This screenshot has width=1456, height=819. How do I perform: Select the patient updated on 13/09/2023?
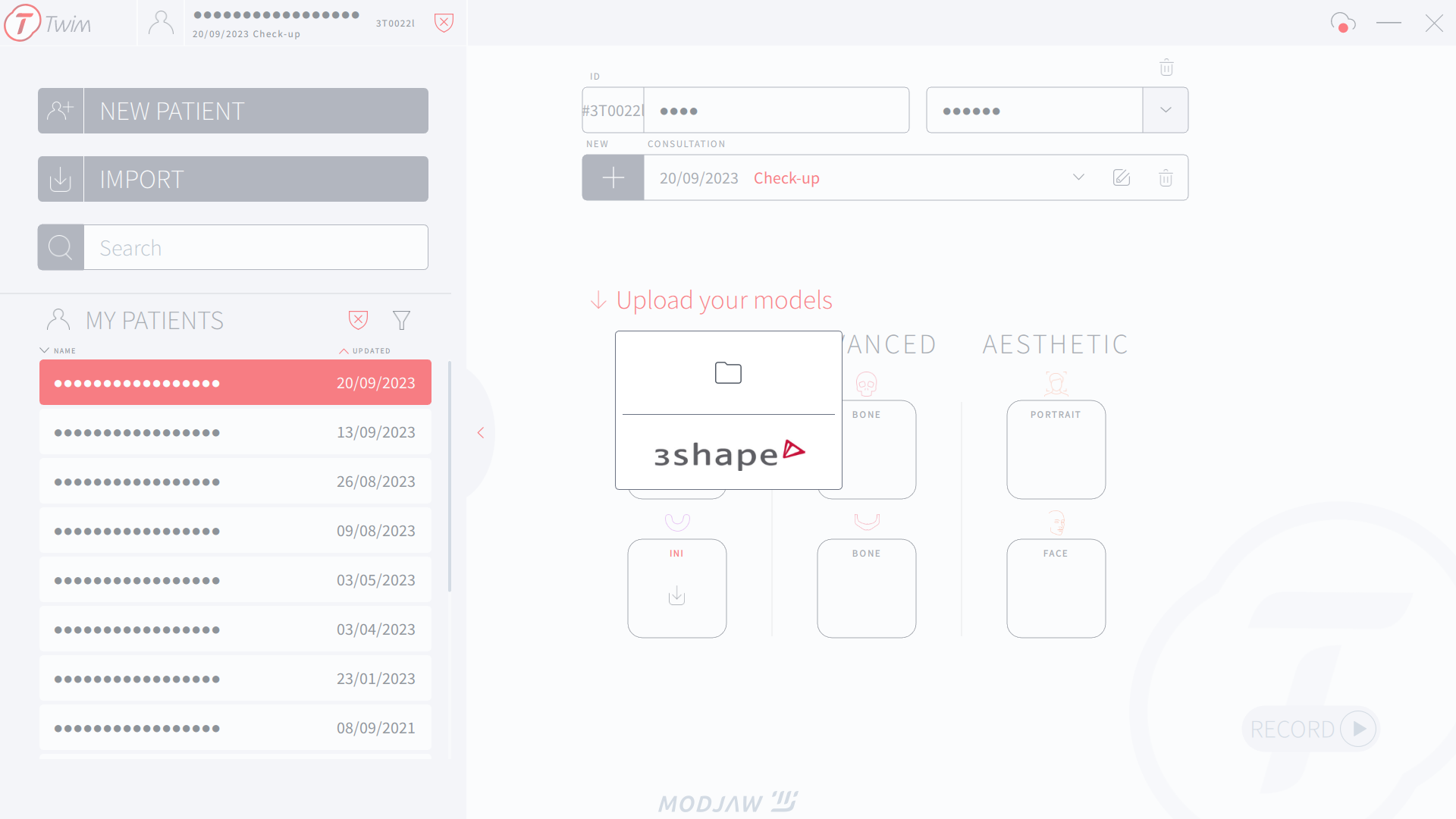pos(235,431)
